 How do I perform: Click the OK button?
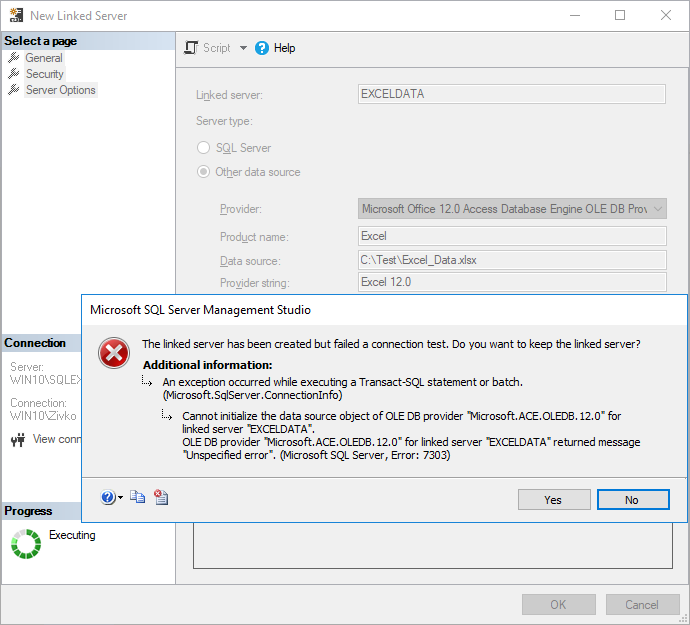(x=559, y=604)
